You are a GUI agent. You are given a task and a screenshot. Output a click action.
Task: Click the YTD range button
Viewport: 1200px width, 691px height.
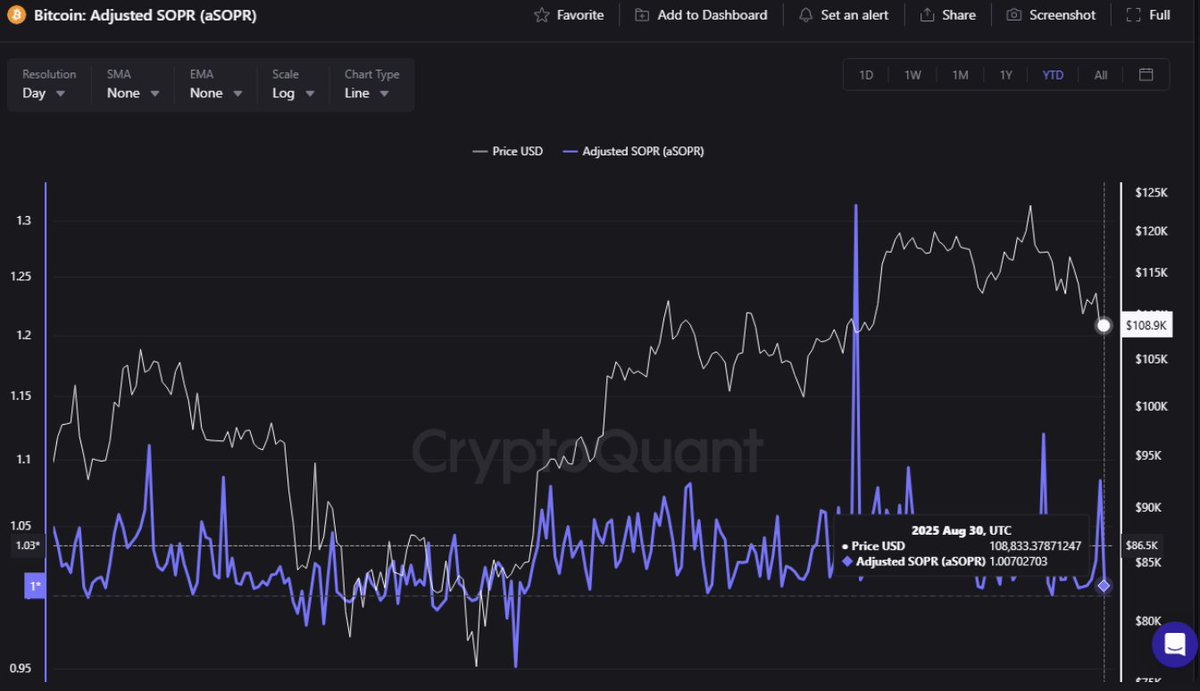point(1053,74)
